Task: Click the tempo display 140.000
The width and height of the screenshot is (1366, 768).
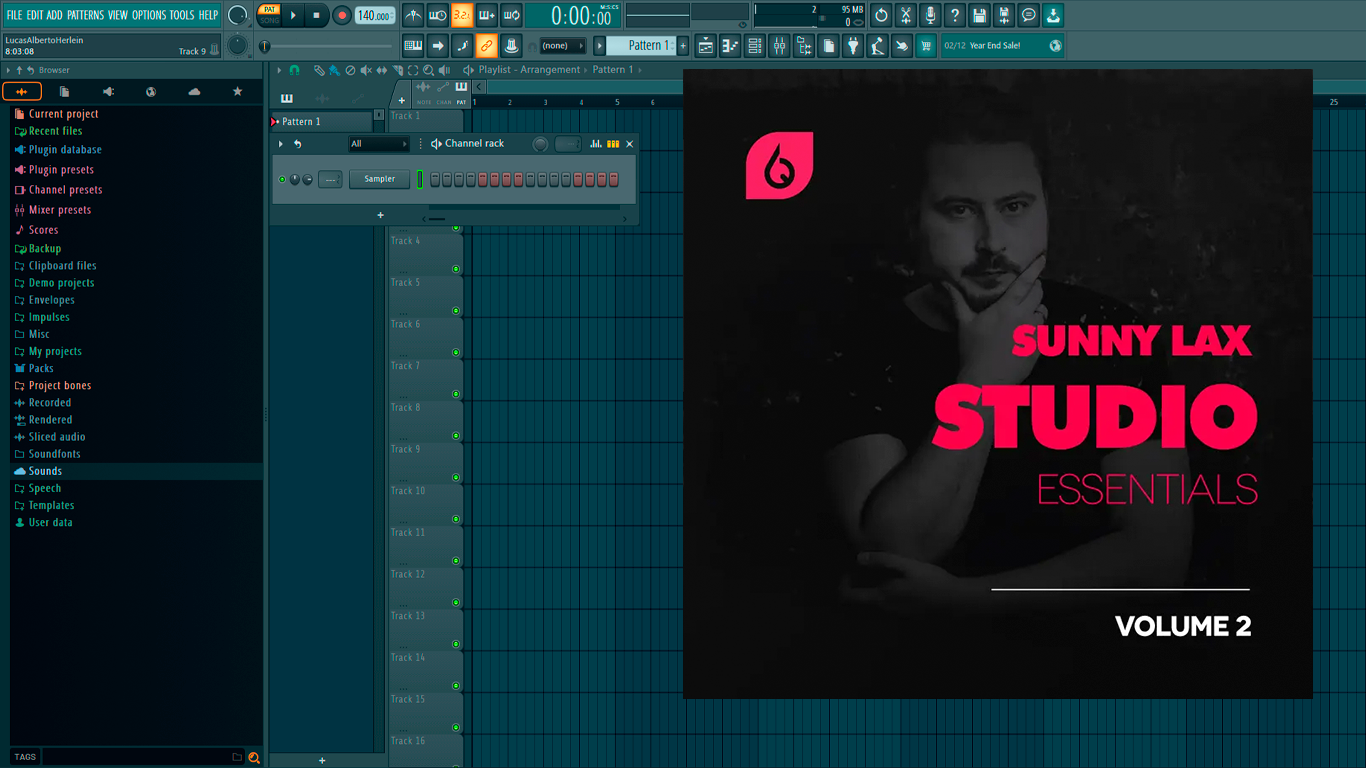Action: tap(375, 15)
